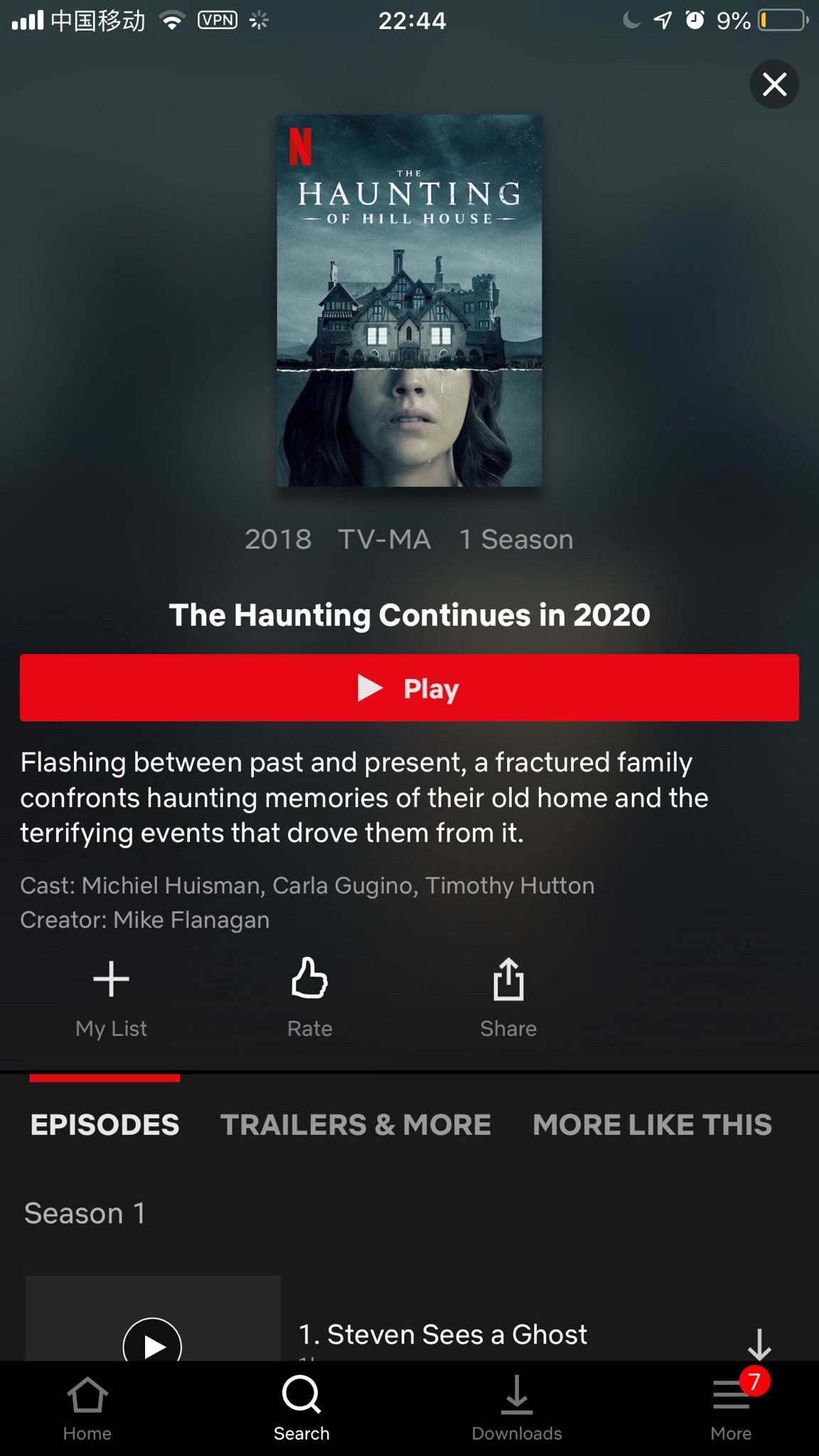Image resolution: width=819 pixels, height=1456 pixels.
Task: Open More menu with 7 badge
Action: point(732,1409)
